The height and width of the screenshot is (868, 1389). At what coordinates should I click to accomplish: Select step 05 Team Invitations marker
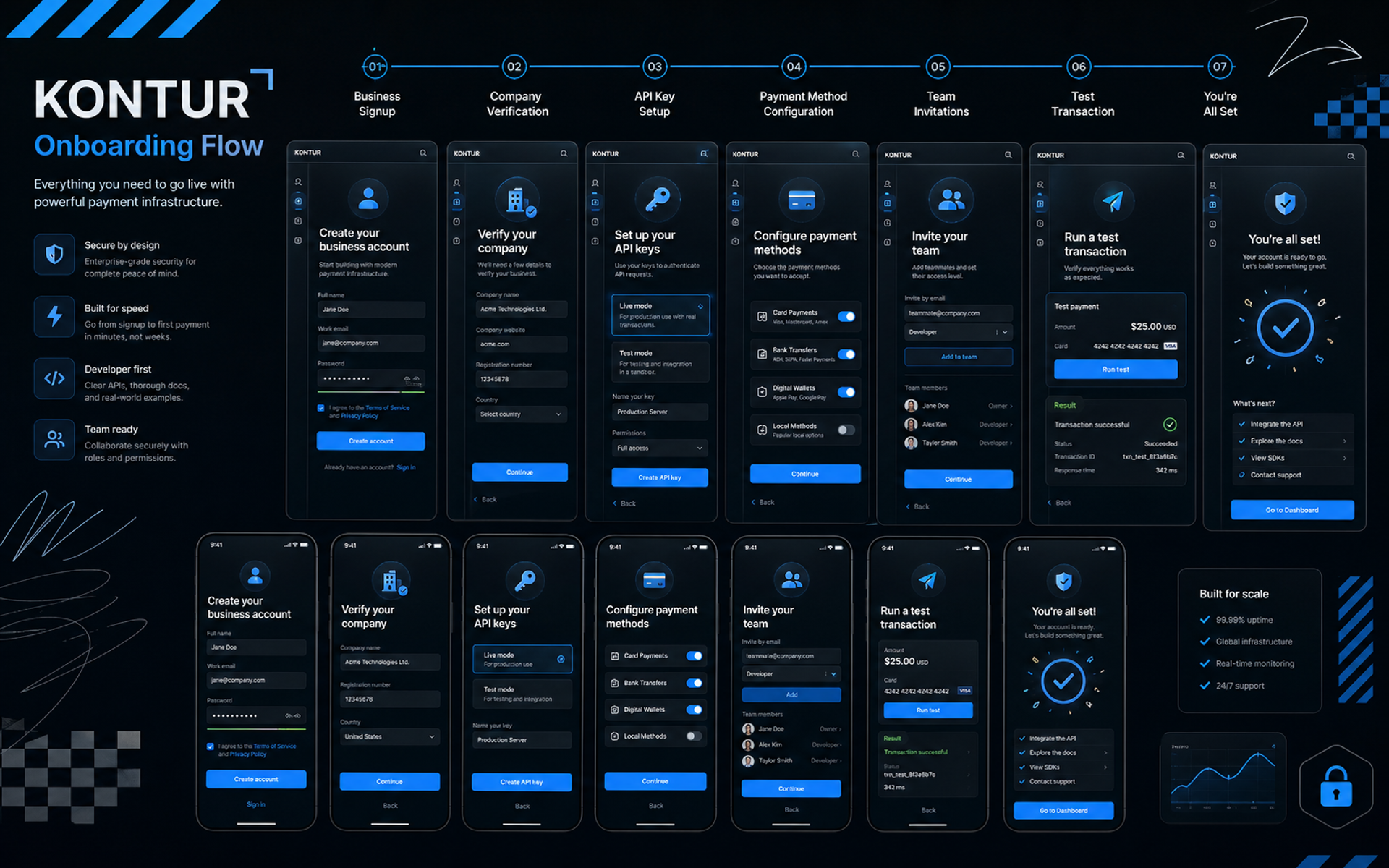pos(938,67)
